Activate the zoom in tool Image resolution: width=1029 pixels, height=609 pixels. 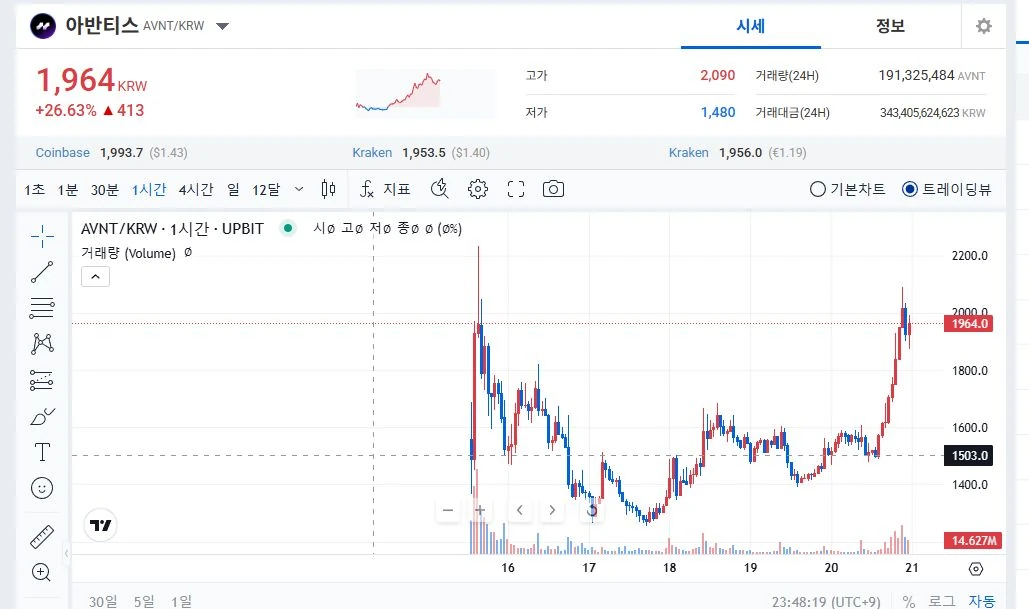[x=41, y=572]
